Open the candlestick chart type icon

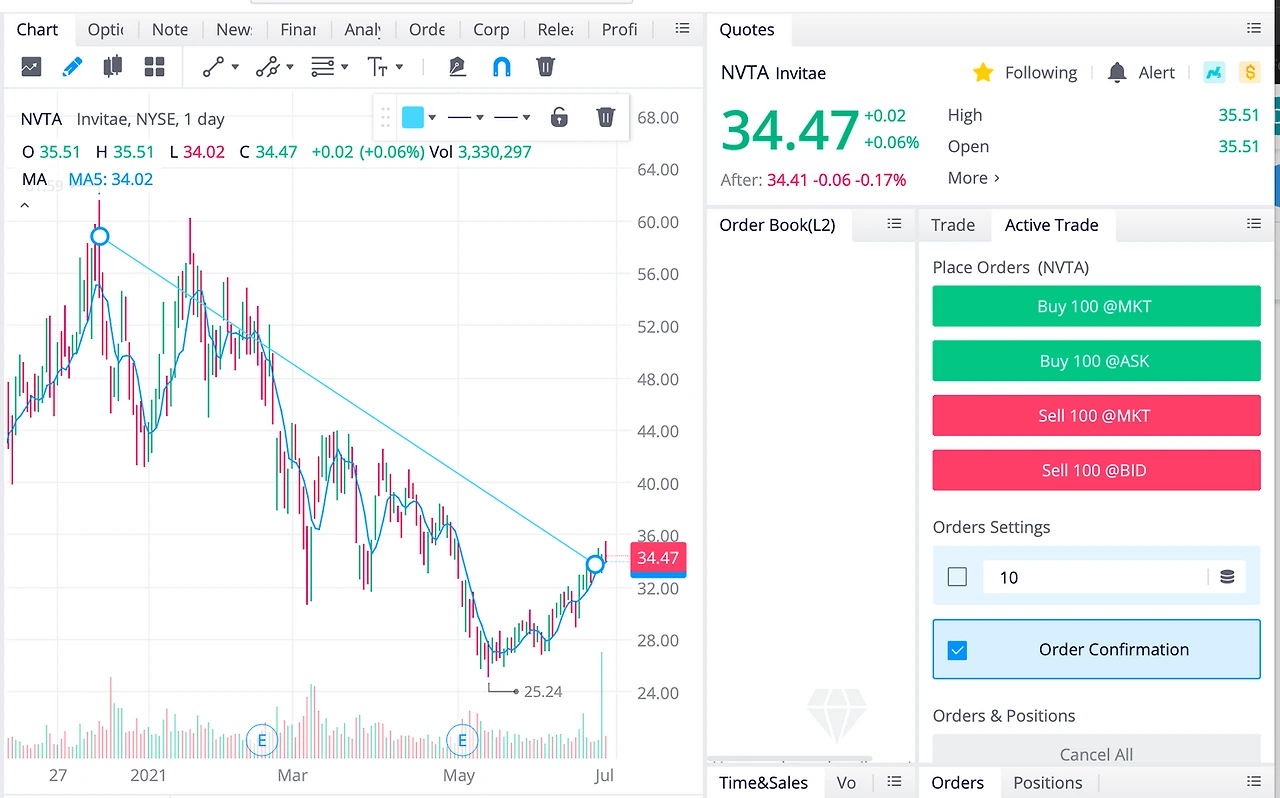coord(113,67)
